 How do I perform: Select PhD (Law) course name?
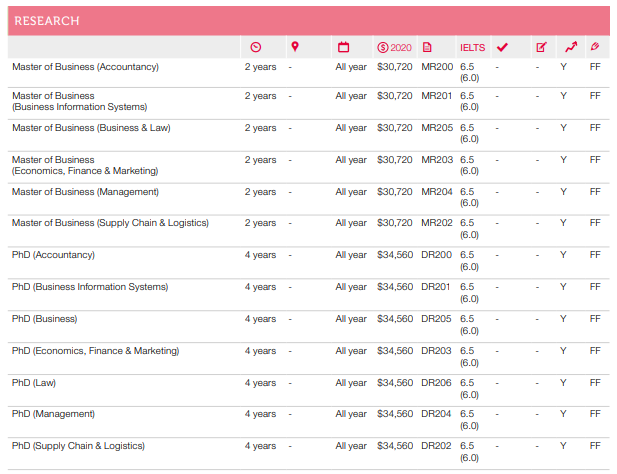click(x=34, y=382)
